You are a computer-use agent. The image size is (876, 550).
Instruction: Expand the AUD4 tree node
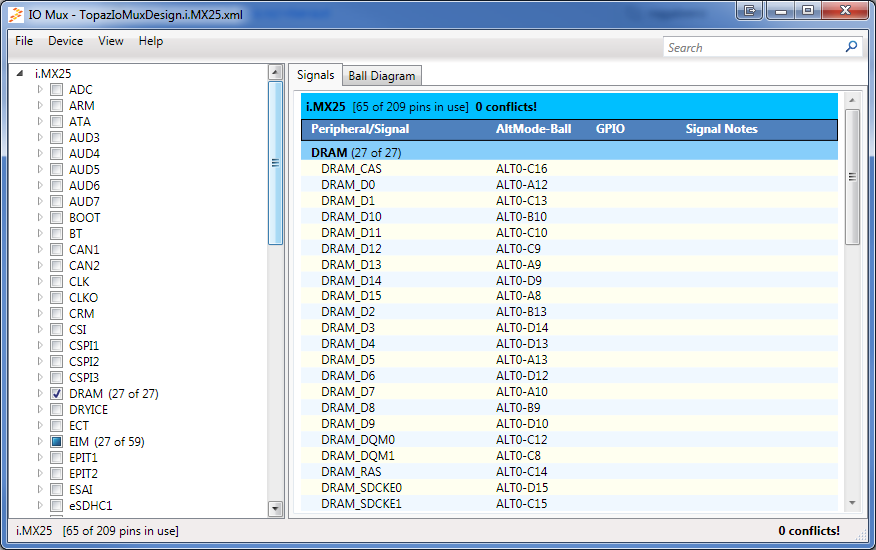coord(40,153)
